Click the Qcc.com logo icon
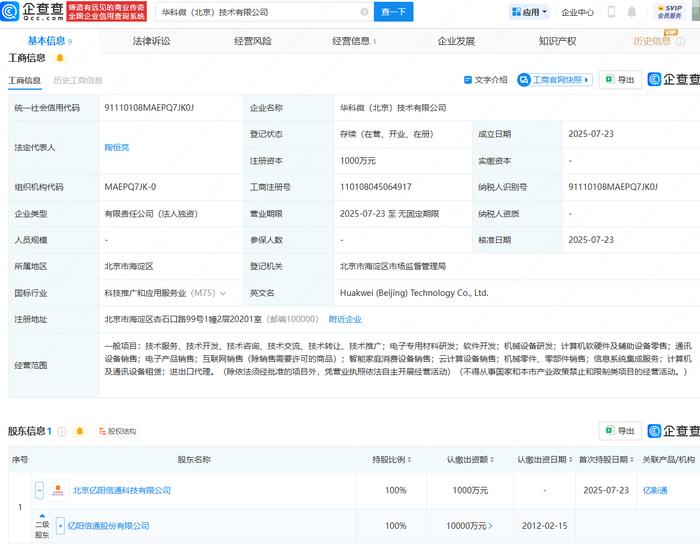This screenshot has width=700, height=544. (x=9, y=12)
